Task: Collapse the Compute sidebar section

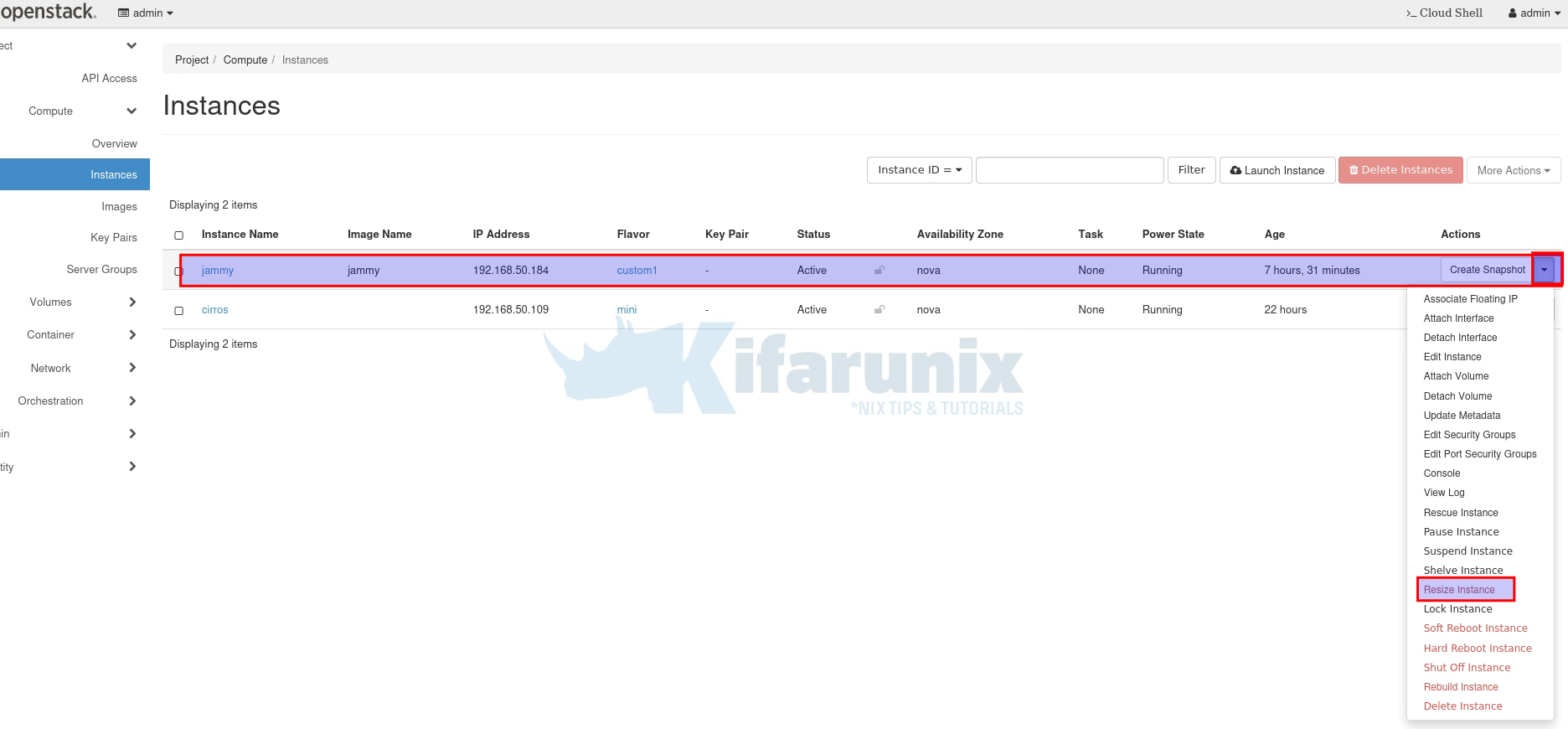Action: pyautogui.click(x=82, y=111)
